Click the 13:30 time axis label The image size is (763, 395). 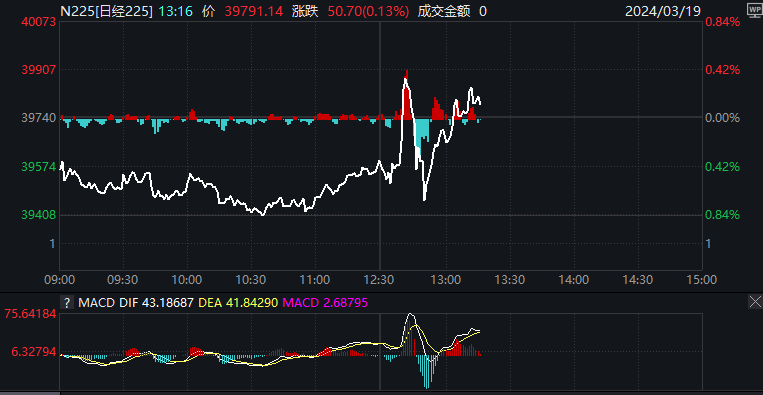[x=510, y=280]
